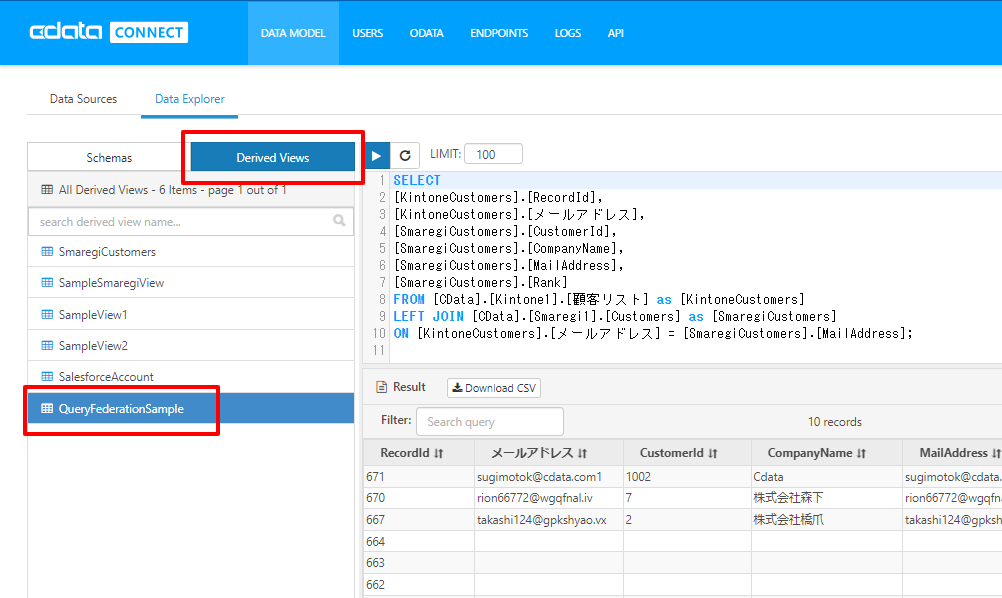This screenshot has height=598, width=1002.
Task: Select the Derived Views tab
Action: (x=273, y=157)
